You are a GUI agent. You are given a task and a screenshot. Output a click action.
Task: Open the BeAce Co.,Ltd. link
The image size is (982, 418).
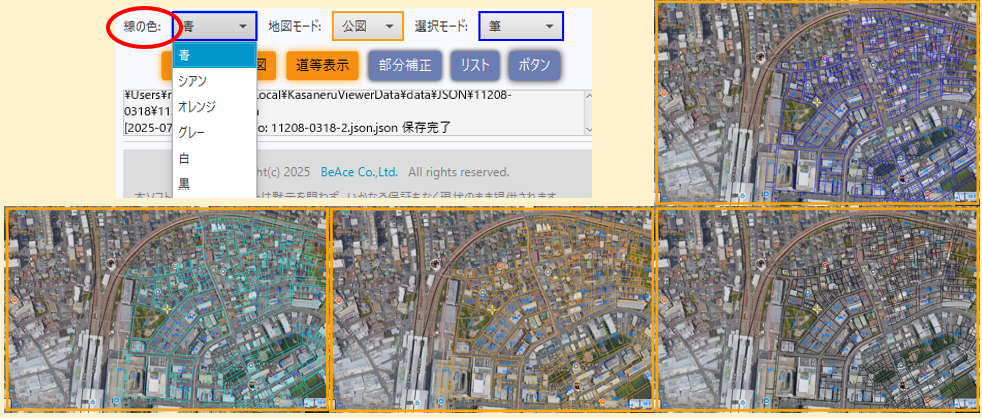tap(359, 172)
